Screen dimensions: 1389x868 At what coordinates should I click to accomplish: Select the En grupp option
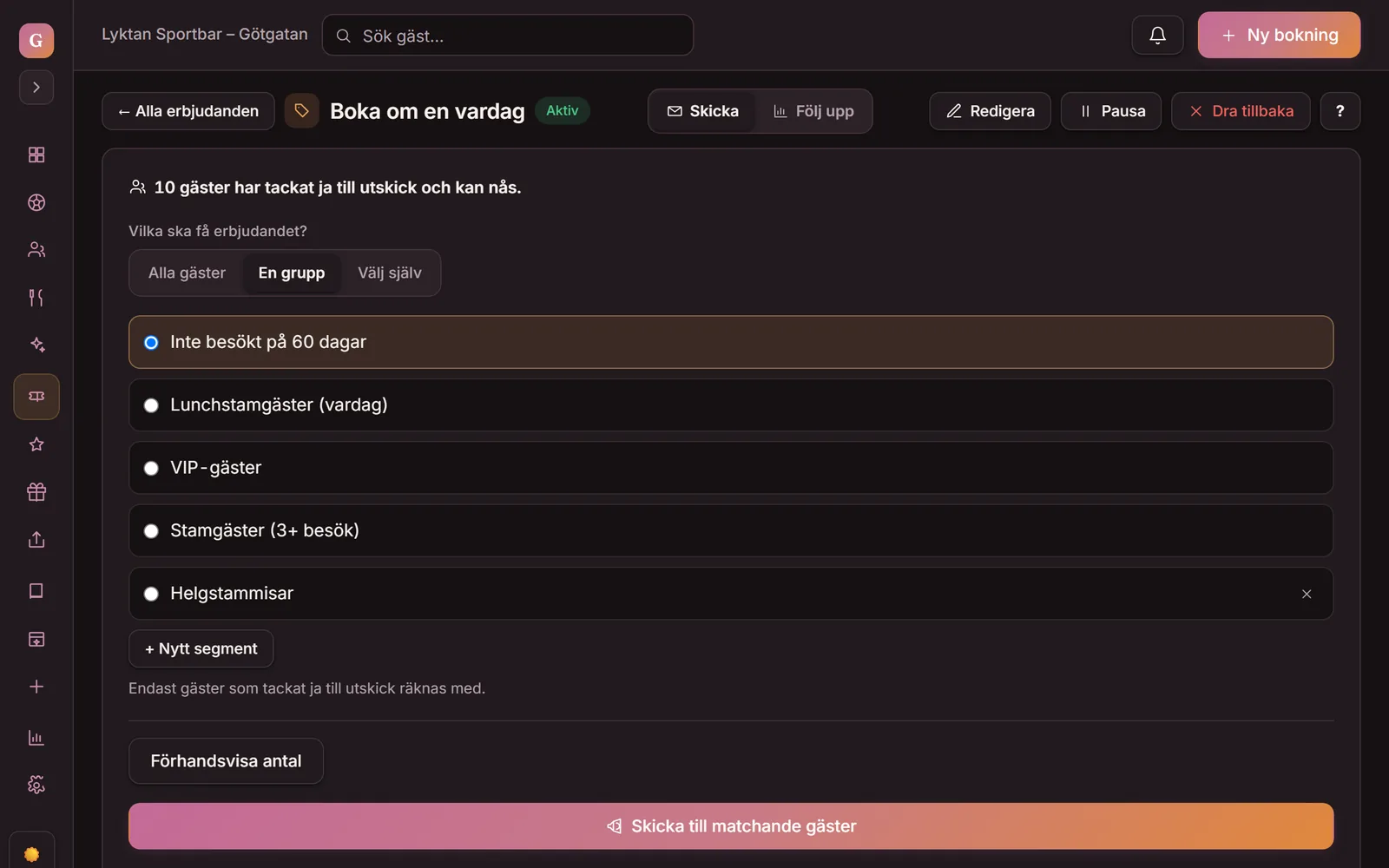(x=292, y=273)
